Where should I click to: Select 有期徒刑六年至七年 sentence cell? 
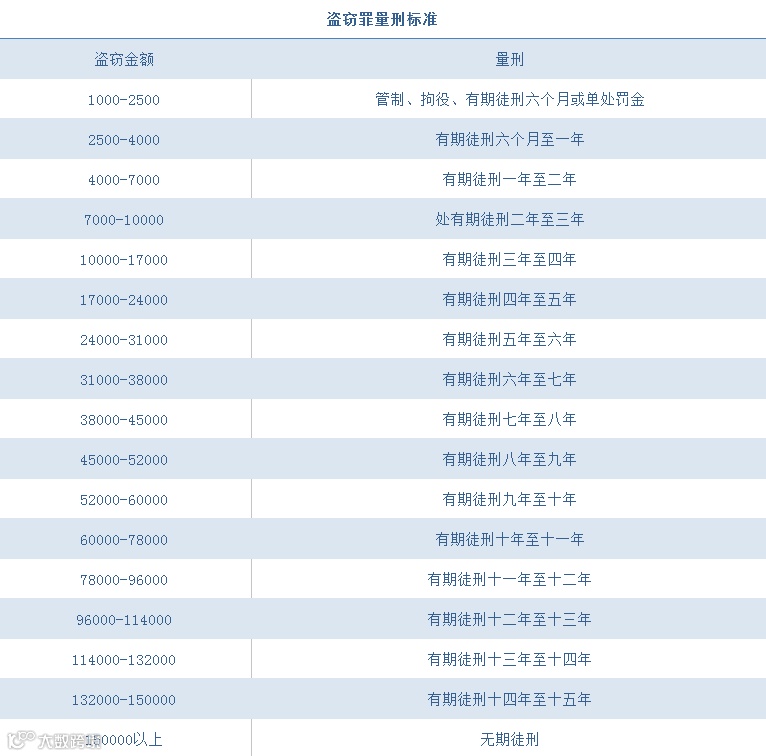[x=510, y=380]
